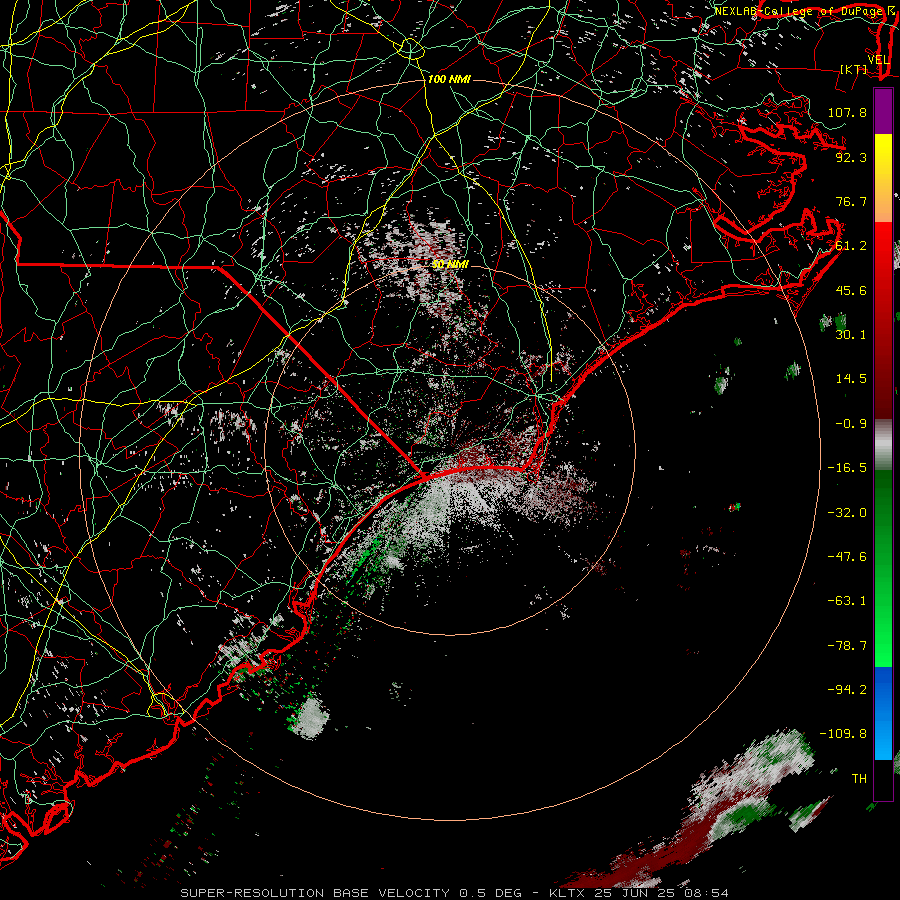The image size is (900, 900).
Task: Click the -109.8 velocity scale value
Action: click(843, 734)
